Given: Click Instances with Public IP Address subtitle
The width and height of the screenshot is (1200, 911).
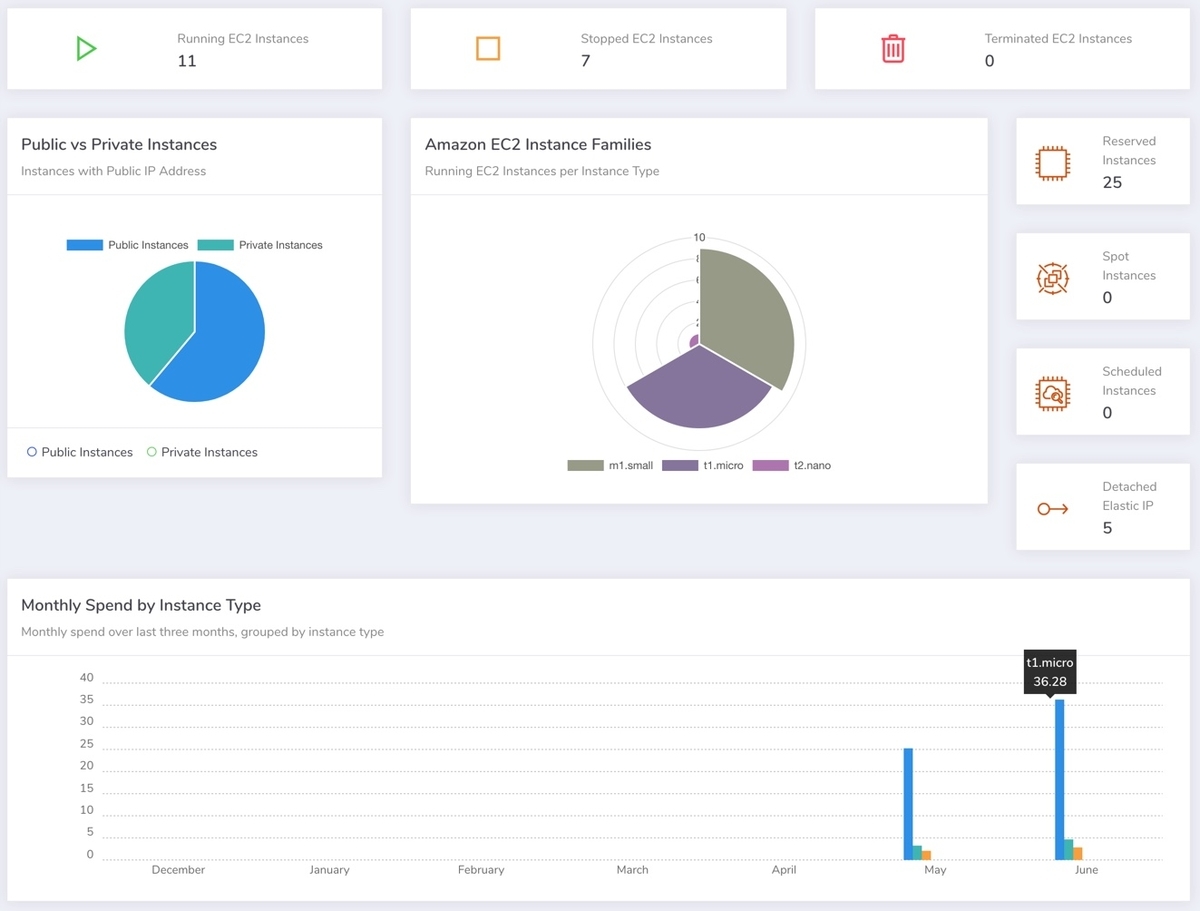Looking at the screenshot, I should point(113,171).
